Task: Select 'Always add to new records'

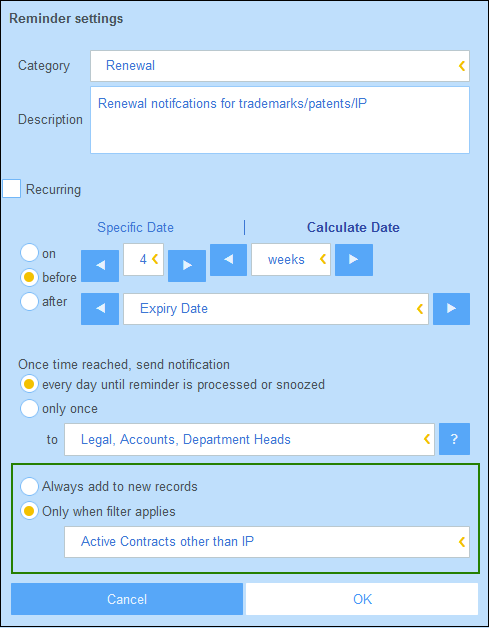Action: [x=29, y=487]
